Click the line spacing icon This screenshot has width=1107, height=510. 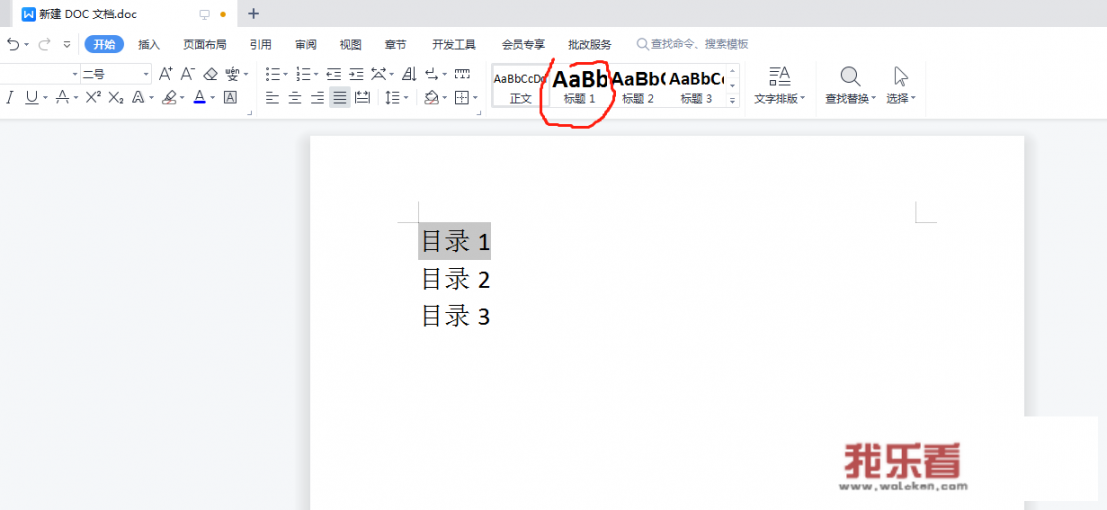[x=393, y=97]
